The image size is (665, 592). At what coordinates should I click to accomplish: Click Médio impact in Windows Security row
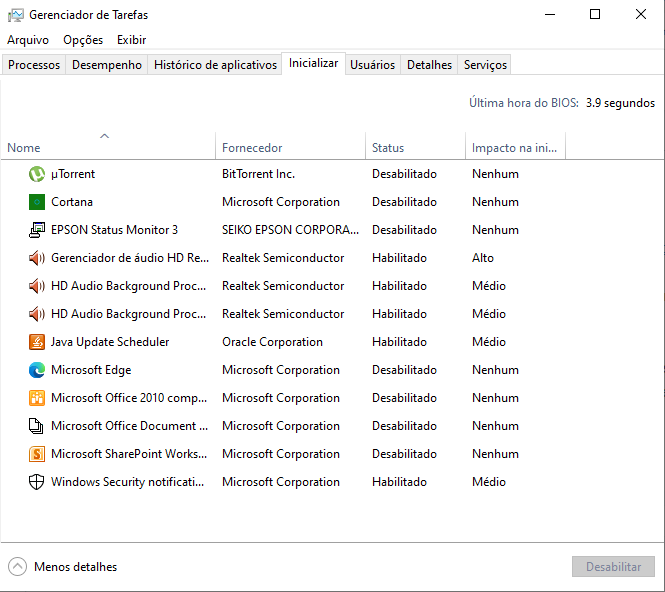pos(489,482)
